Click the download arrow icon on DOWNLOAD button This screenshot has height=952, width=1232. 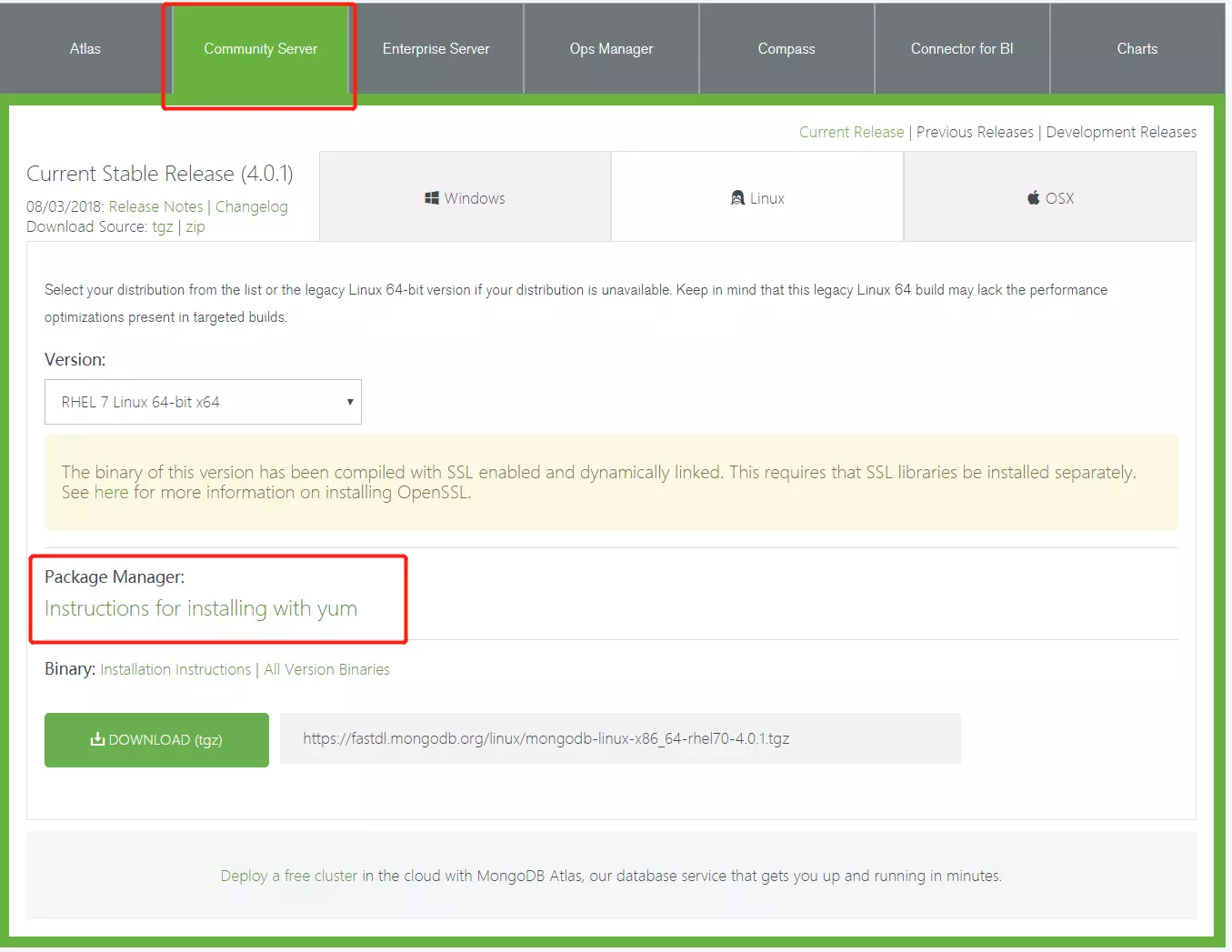(95, 739)
